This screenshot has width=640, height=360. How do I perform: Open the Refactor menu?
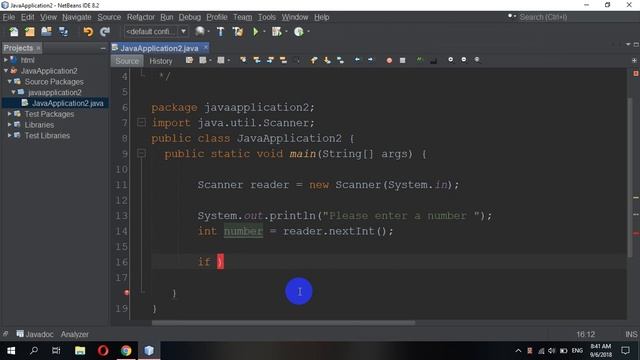point(141,17)
